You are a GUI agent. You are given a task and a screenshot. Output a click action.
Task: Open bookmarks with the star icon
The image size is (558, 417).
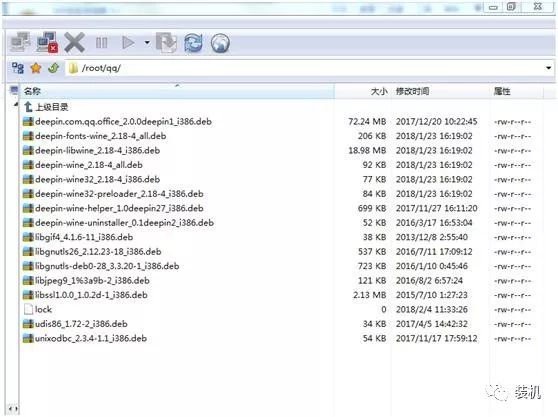[x=36, y=68]
